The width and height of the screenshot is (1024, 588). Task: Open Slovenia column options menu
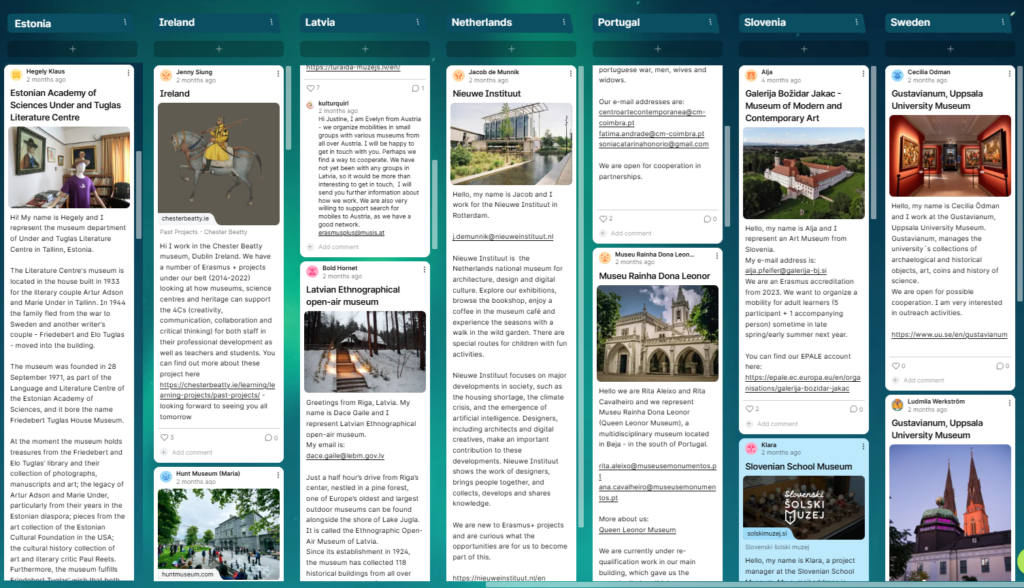pyautogui.click(x=856, y=22)
